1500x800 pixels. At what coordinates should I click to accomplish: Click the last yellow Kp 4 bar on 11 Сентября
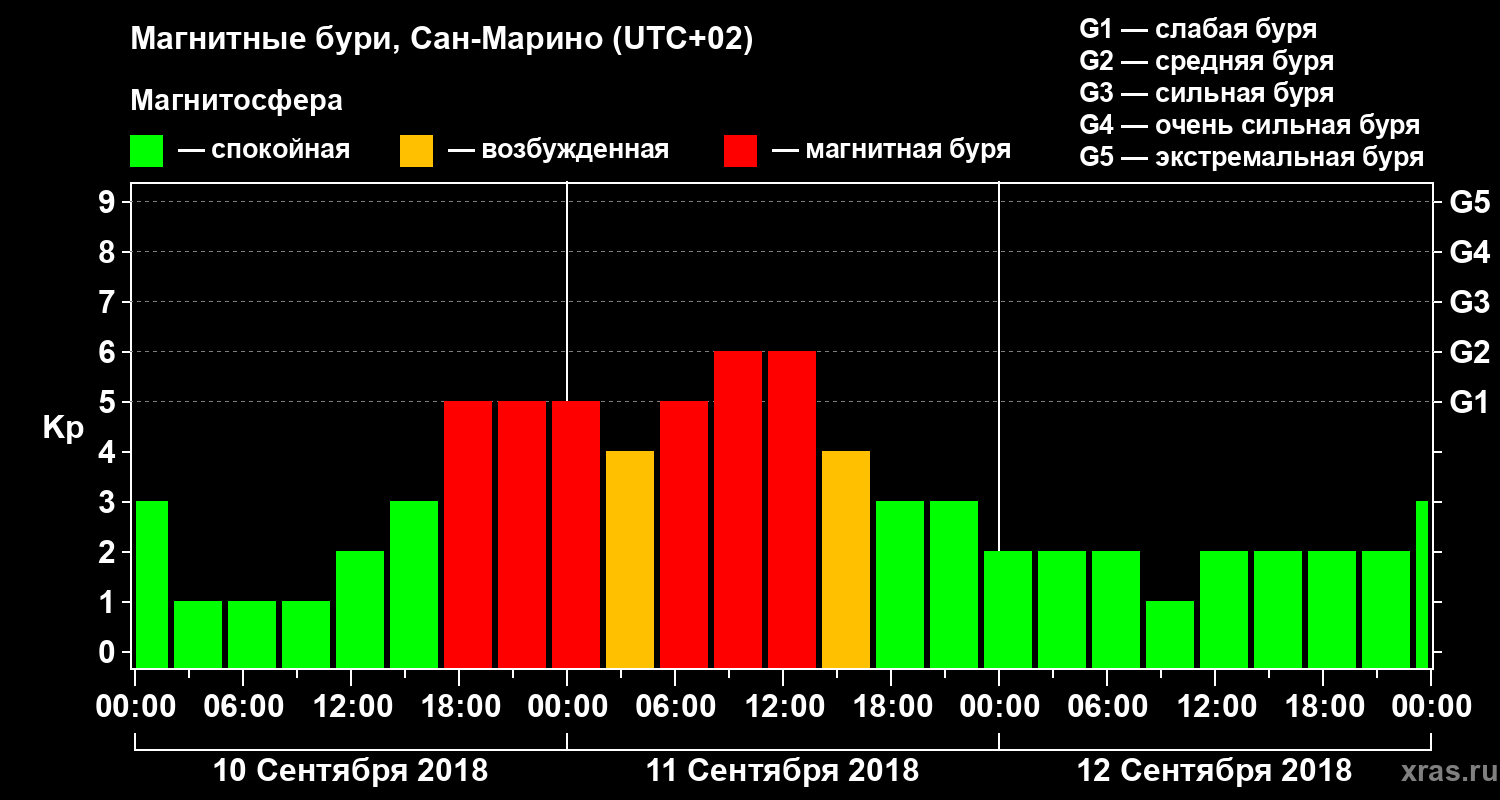pos(846,559)
